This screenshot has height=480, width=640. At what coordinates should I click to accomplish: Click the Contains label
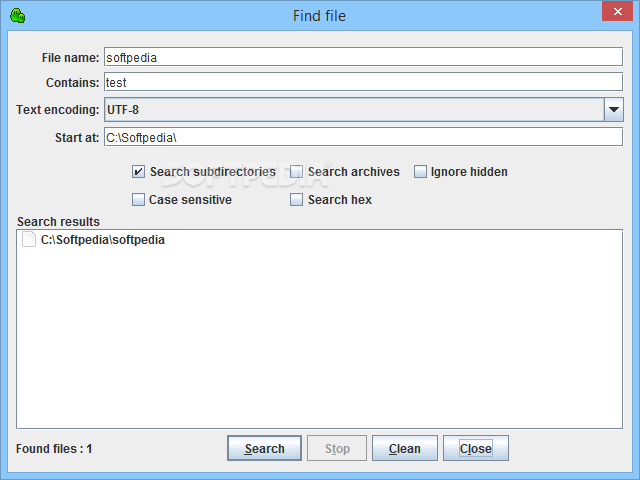tap(73, 82)
